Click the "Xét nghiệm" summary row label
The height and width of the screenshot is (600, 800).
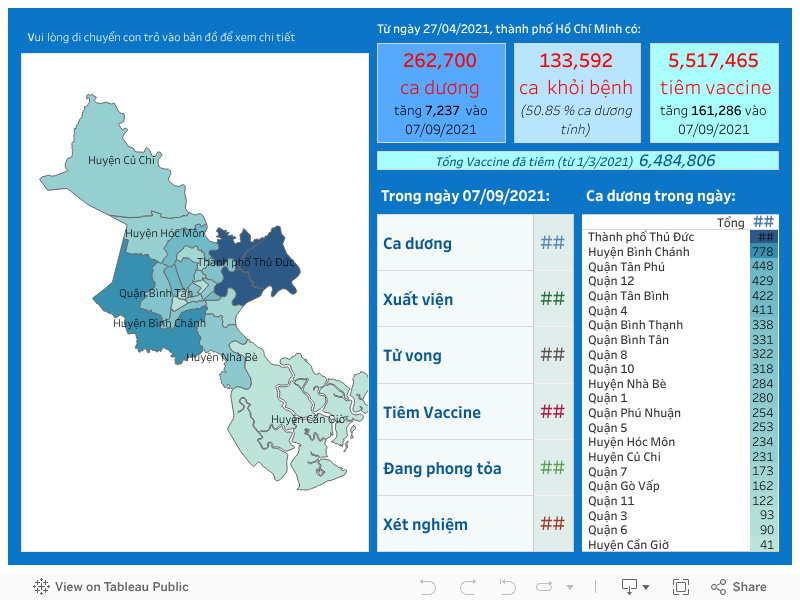coord(425,524)
